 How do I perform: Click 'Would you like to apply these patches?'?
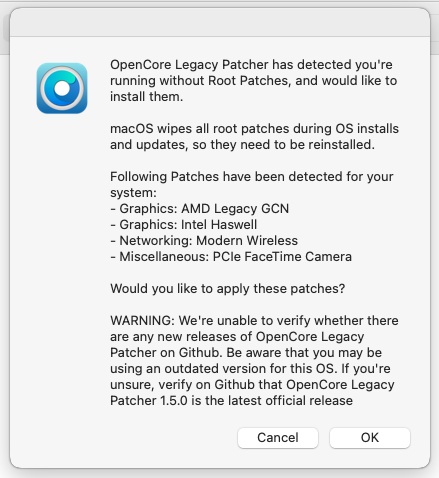pos(227,288)
